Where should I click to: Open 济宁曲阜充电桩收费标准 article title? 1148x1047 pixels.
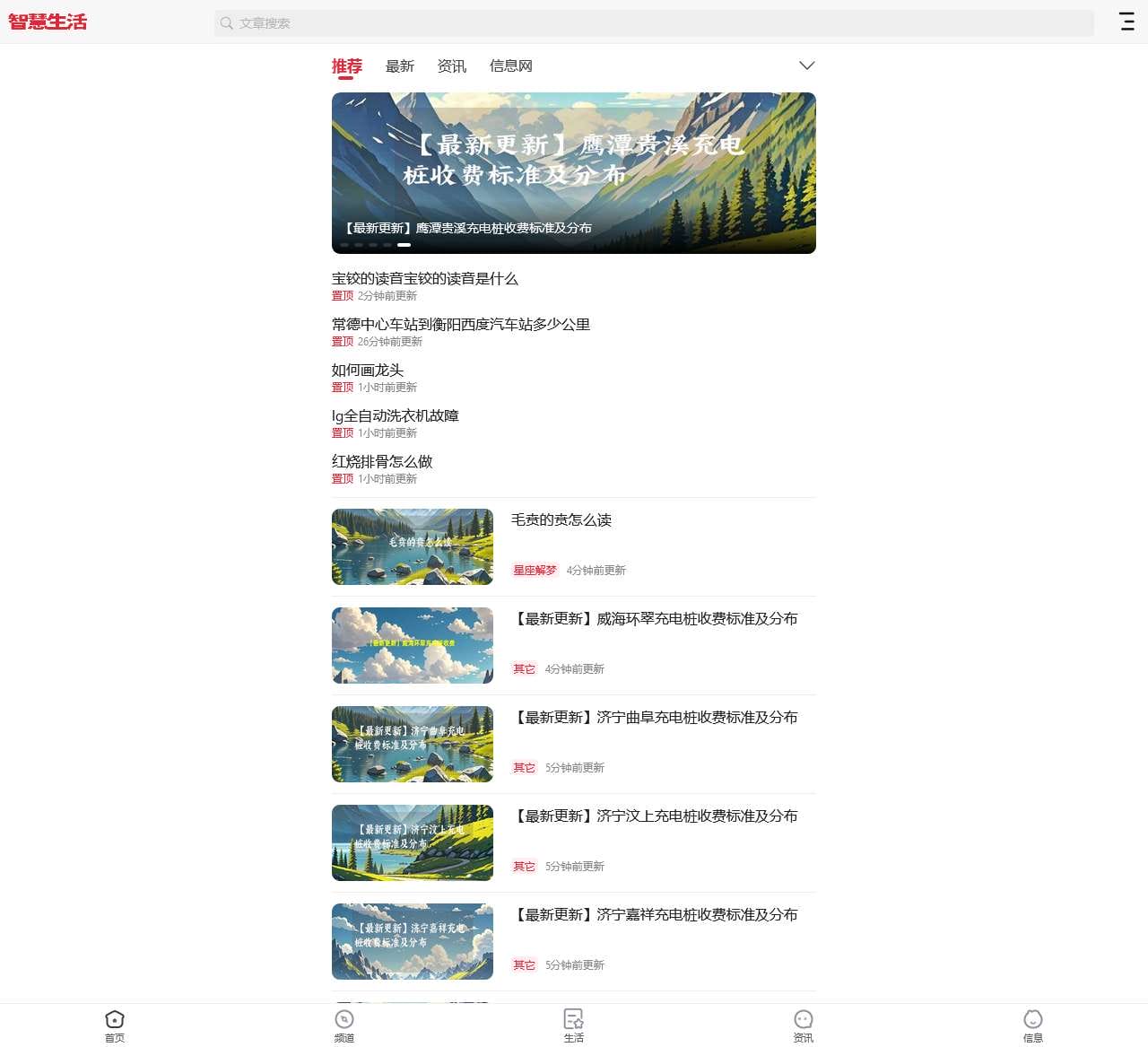tap(655, 718)
